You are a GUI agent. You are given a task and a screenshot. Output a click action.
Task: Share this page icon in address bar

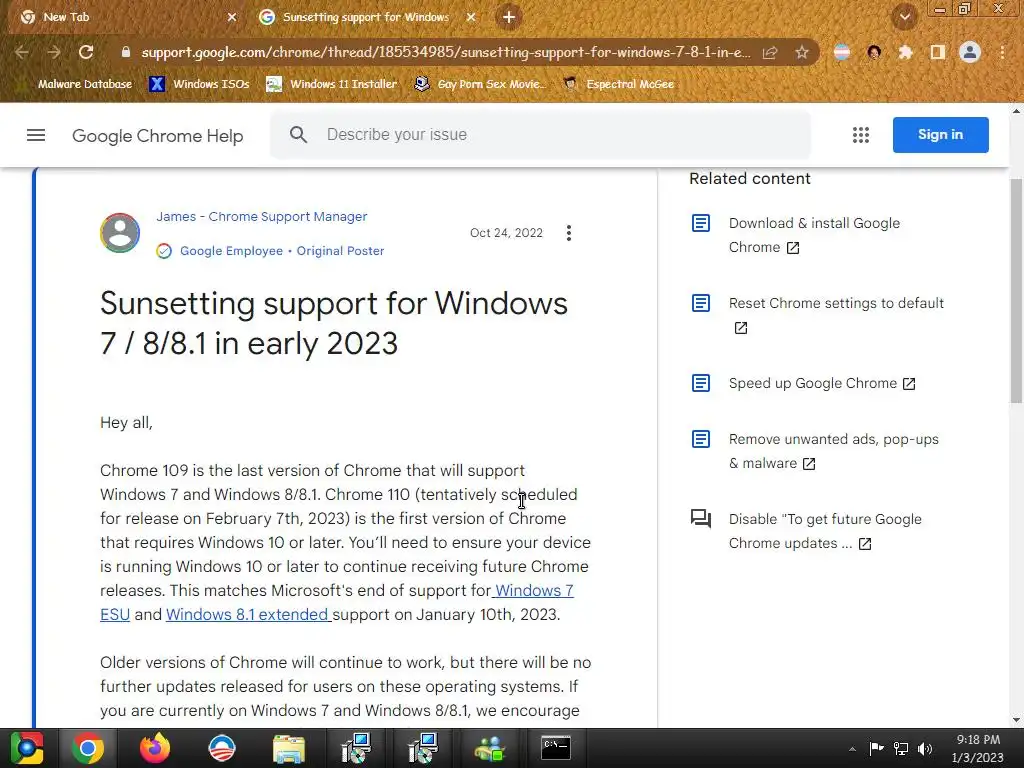tap(770, 52)
